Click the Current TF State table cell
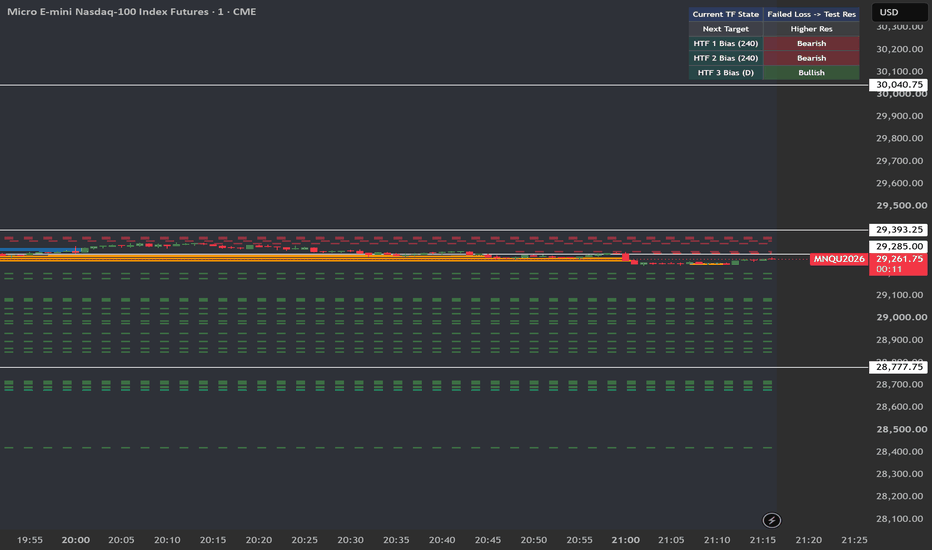This screenshot has width=932, height=550. [726, 14]
